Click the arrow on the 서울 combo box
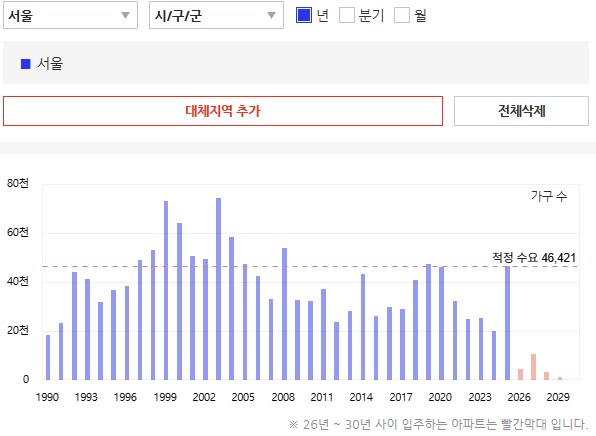Screen dimensions: 596x436 point(125,15)
